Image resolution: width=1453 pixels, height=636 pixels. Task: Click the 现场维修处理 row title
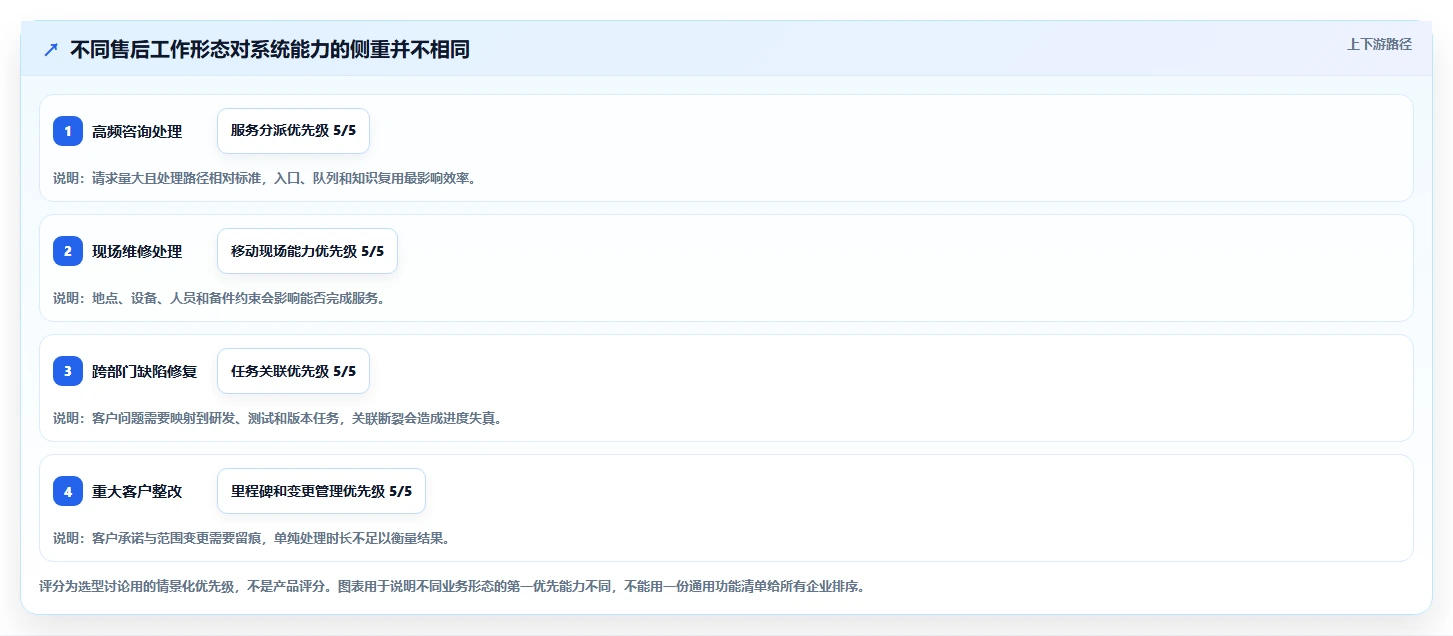point(137,251)
